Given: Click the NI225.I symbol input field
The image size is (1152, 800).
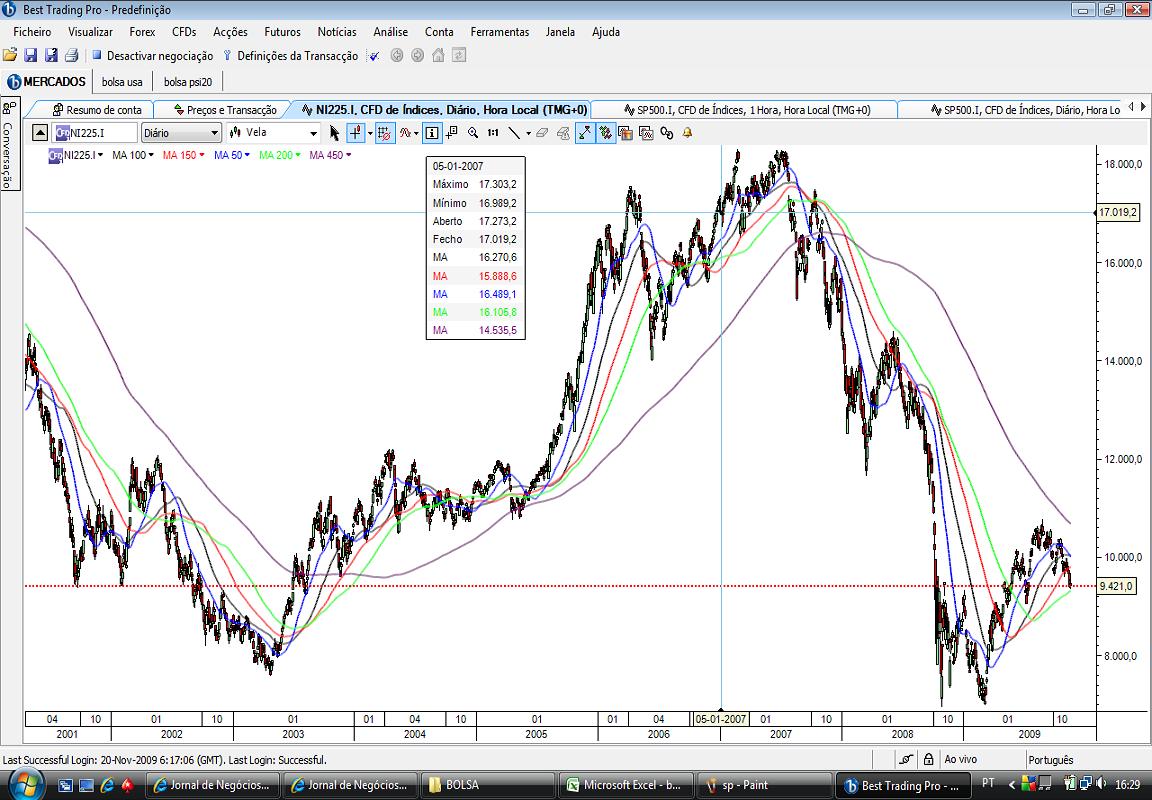Looking at the screenshot, I should 96,133.
